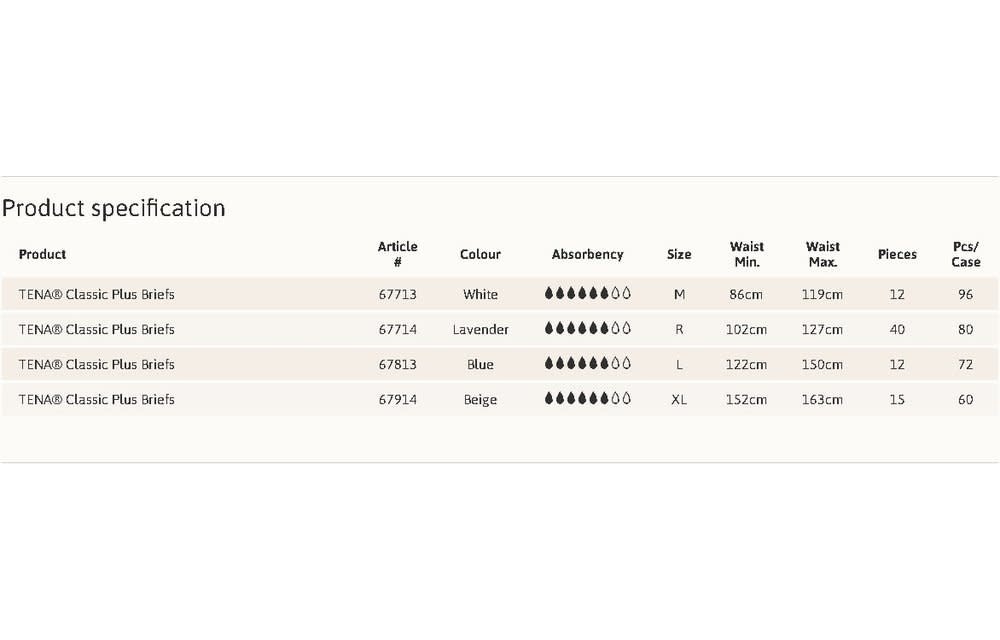Select article number 67713
Screen dimensions: 1000x640
397,294
